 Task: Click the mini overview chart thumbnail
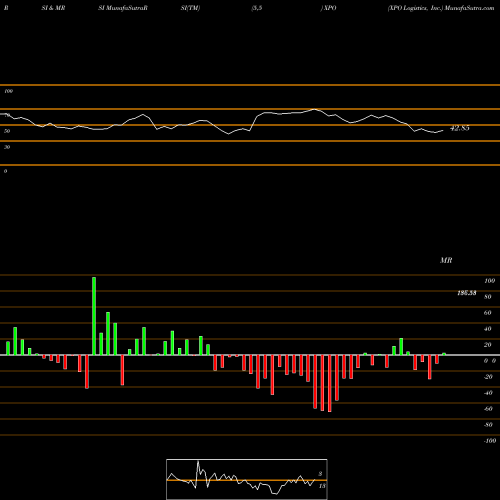point(247,479)
